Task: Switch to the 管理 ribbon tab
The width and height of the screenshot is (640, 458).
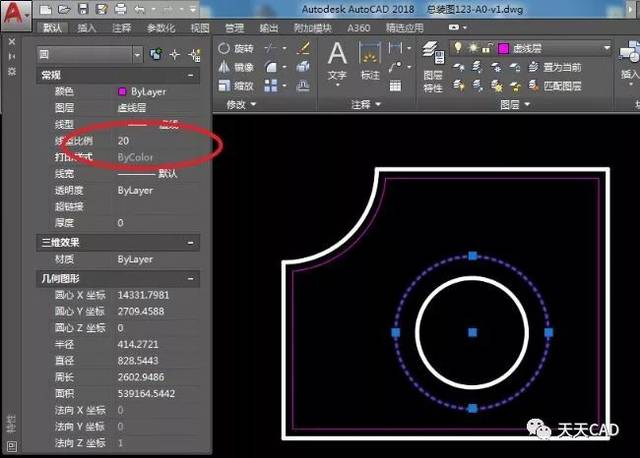Action: pos(235,28)
